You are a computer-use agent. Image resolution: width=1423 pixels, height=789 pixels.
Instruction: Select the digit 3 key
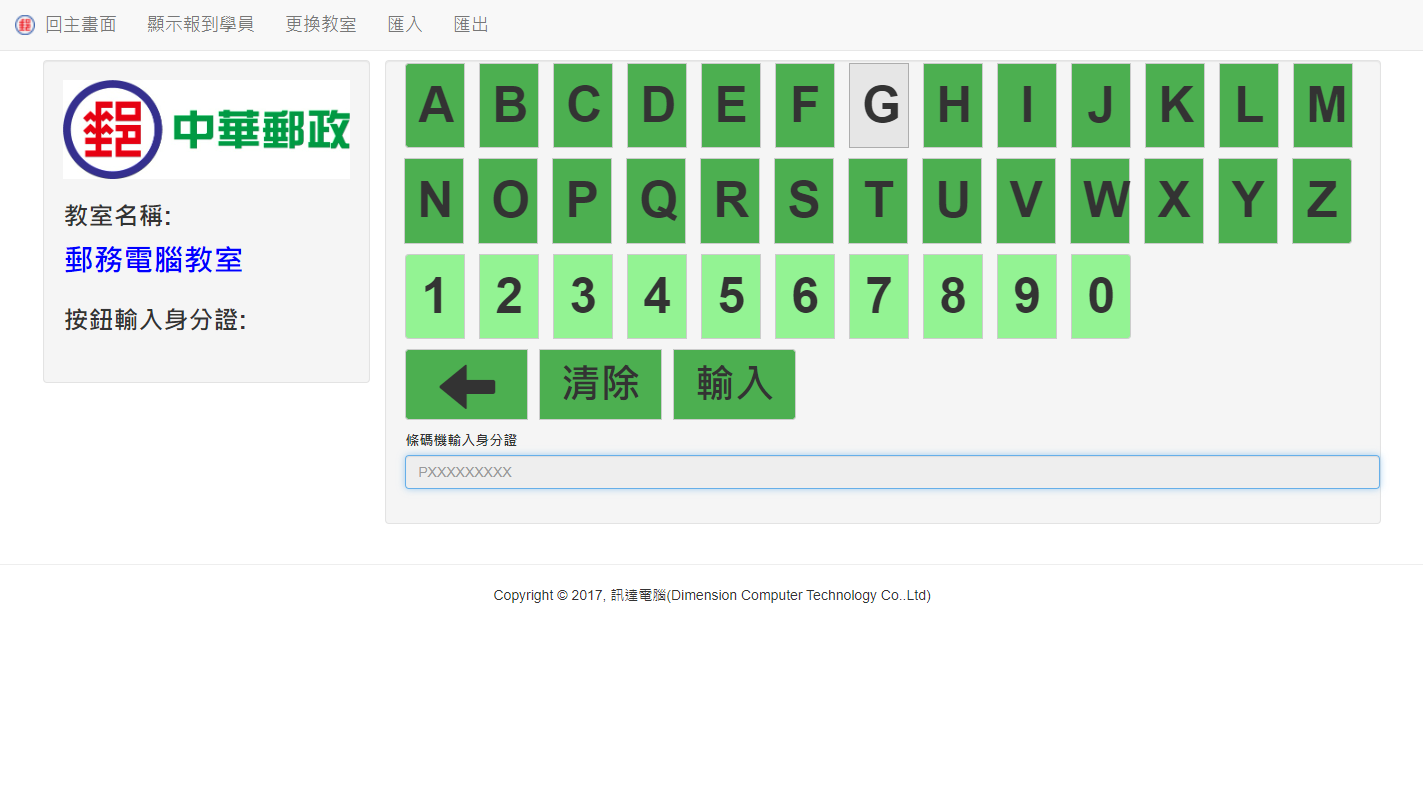(583, 296)
